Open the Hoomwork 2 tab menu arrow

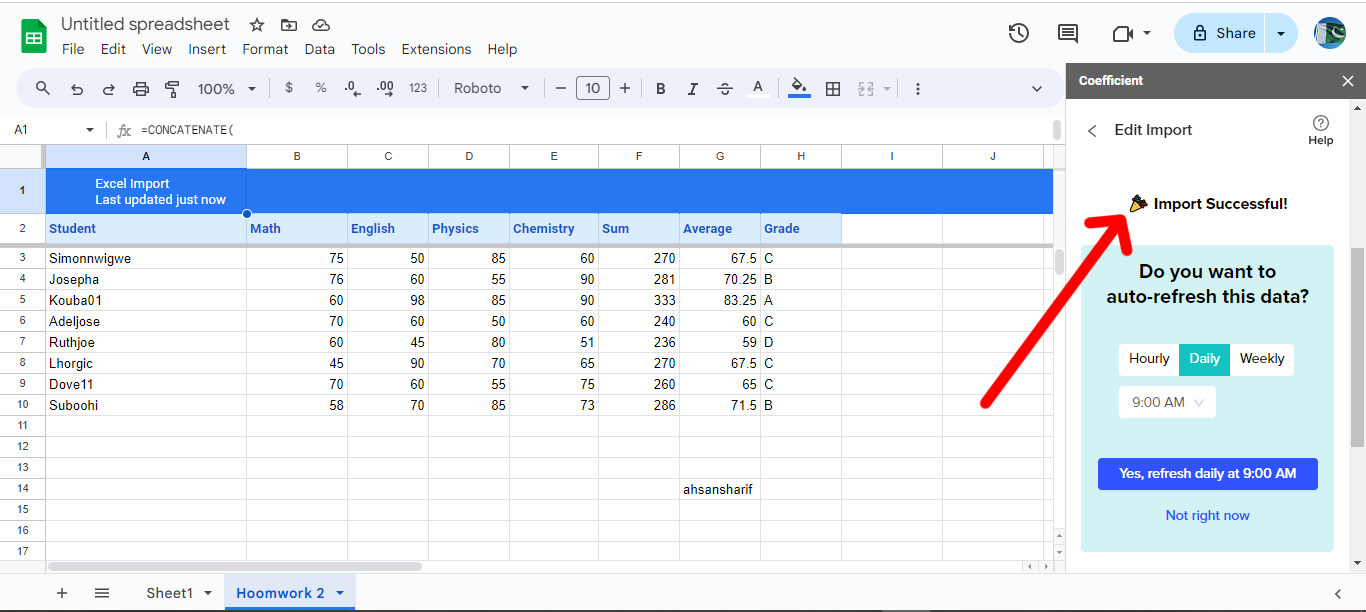(340, 593)
